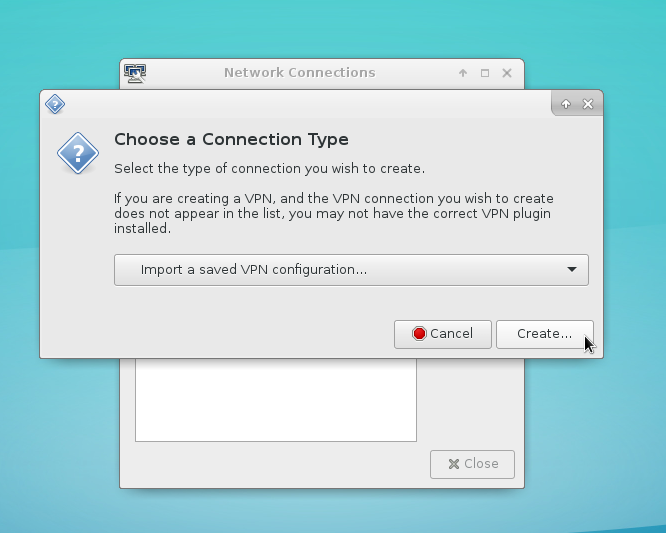The image size is (666, 533).
Task: Select the 'Import a saved VPN configuration' text
Action: (x=253, y=270)
